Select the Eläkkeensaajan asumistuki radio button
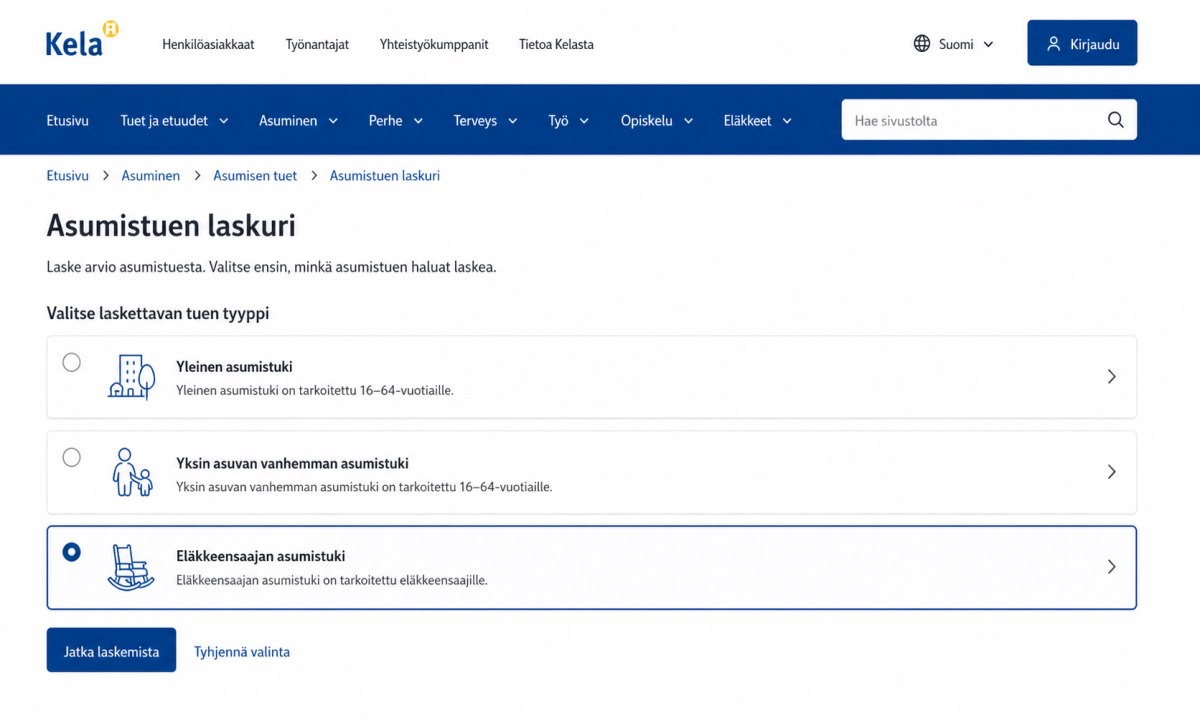The height and width of the screenshot is (720, 1200). (72, 552)
